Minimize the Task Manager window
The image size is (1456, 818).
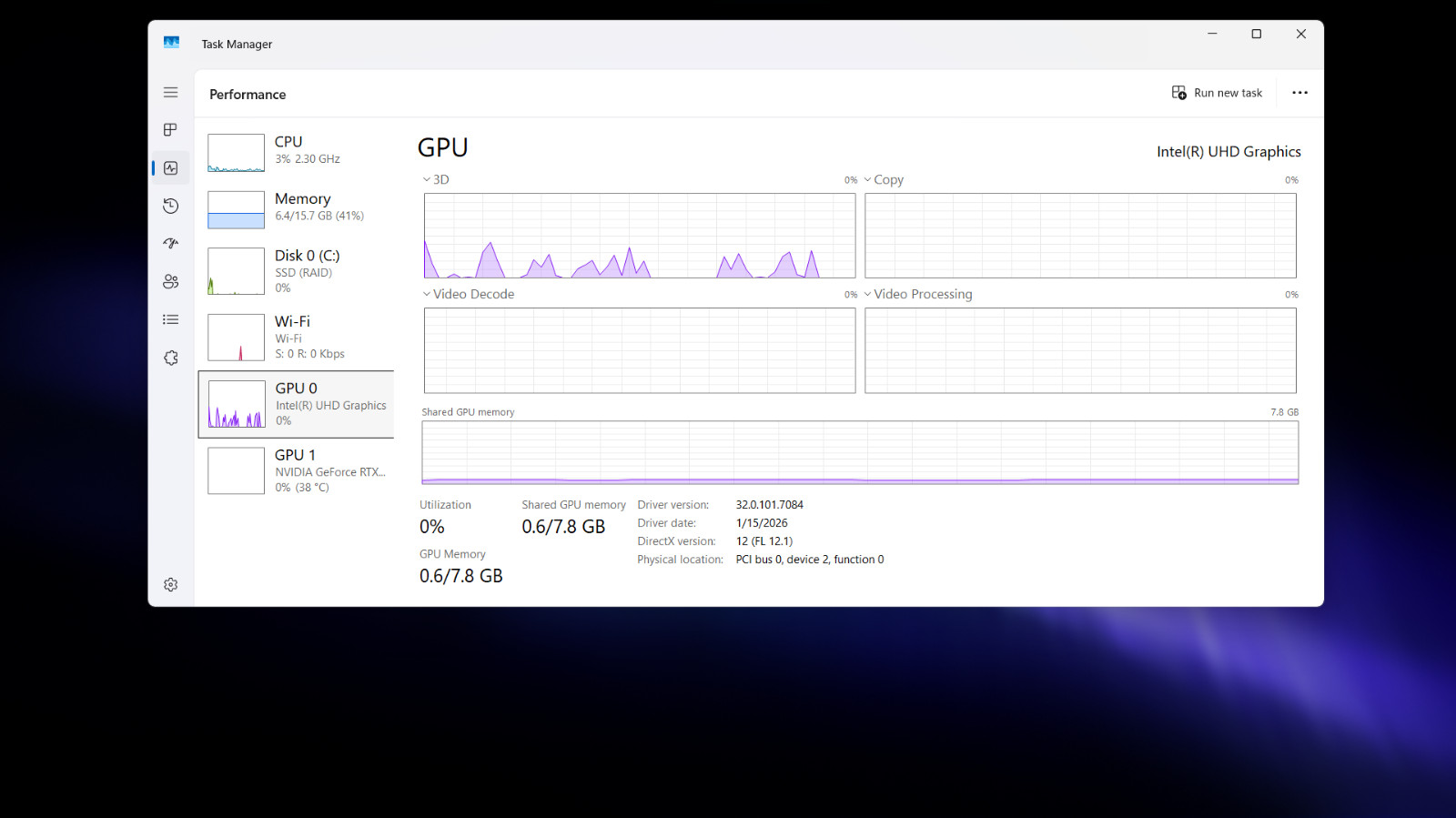pos(1212,34)
